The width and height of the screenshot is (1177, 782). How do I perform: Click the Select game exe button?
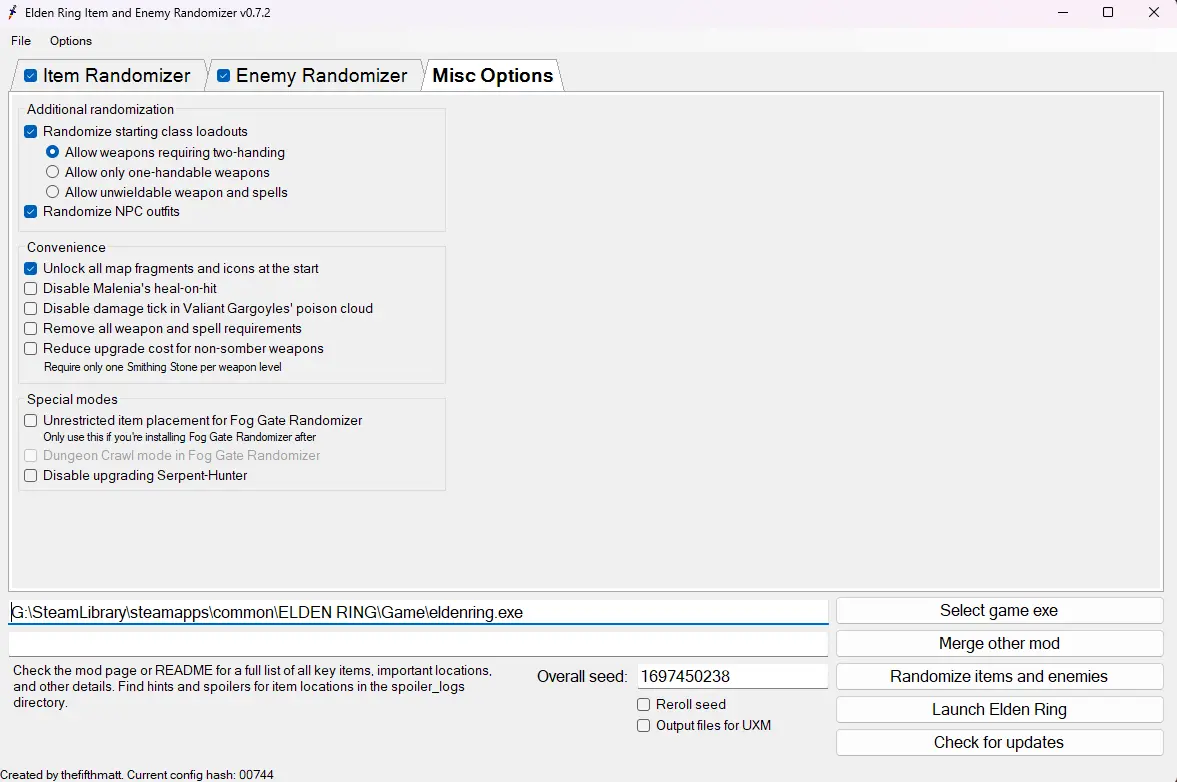coord(999,611)
